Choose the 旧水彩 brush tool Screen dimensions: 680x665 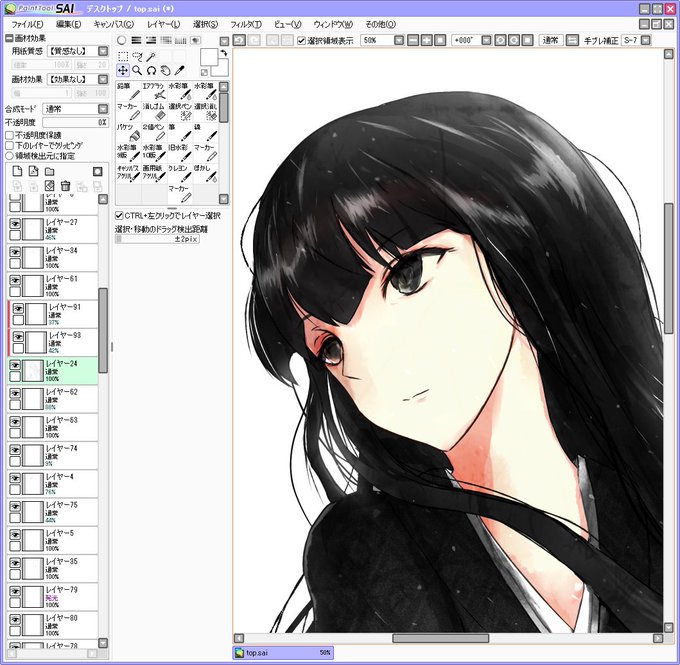click(180, 153)
